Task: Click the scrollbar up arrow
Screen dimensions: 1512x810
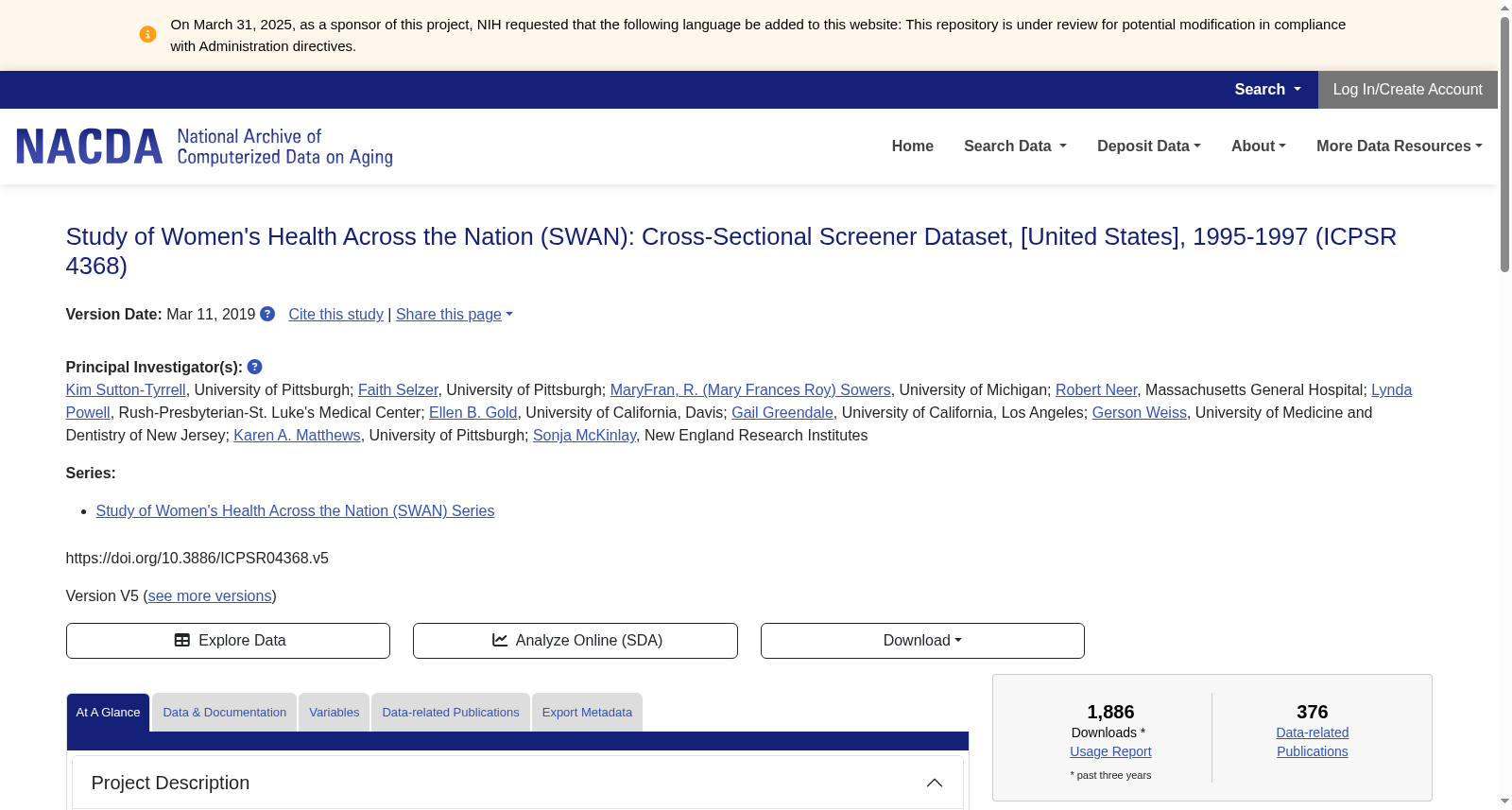Action: [x=1504, y=8]
